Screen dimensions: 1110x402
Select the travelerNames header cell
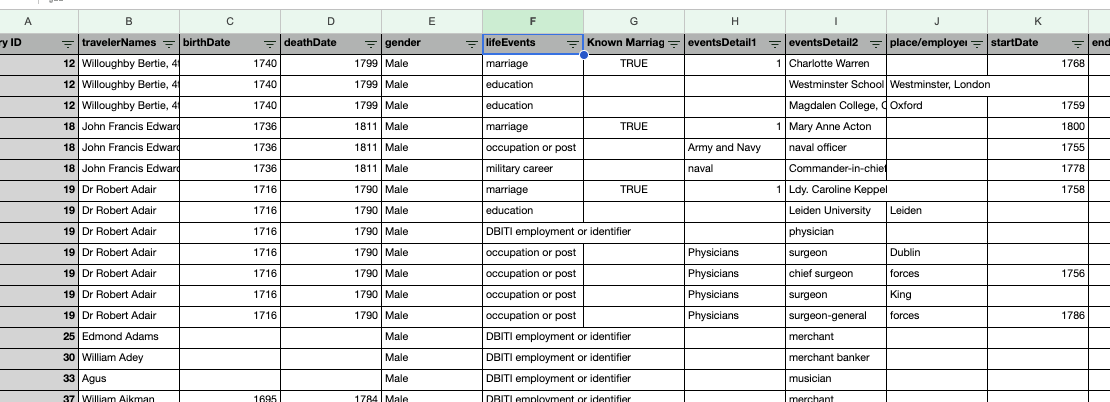coord(129,43)
